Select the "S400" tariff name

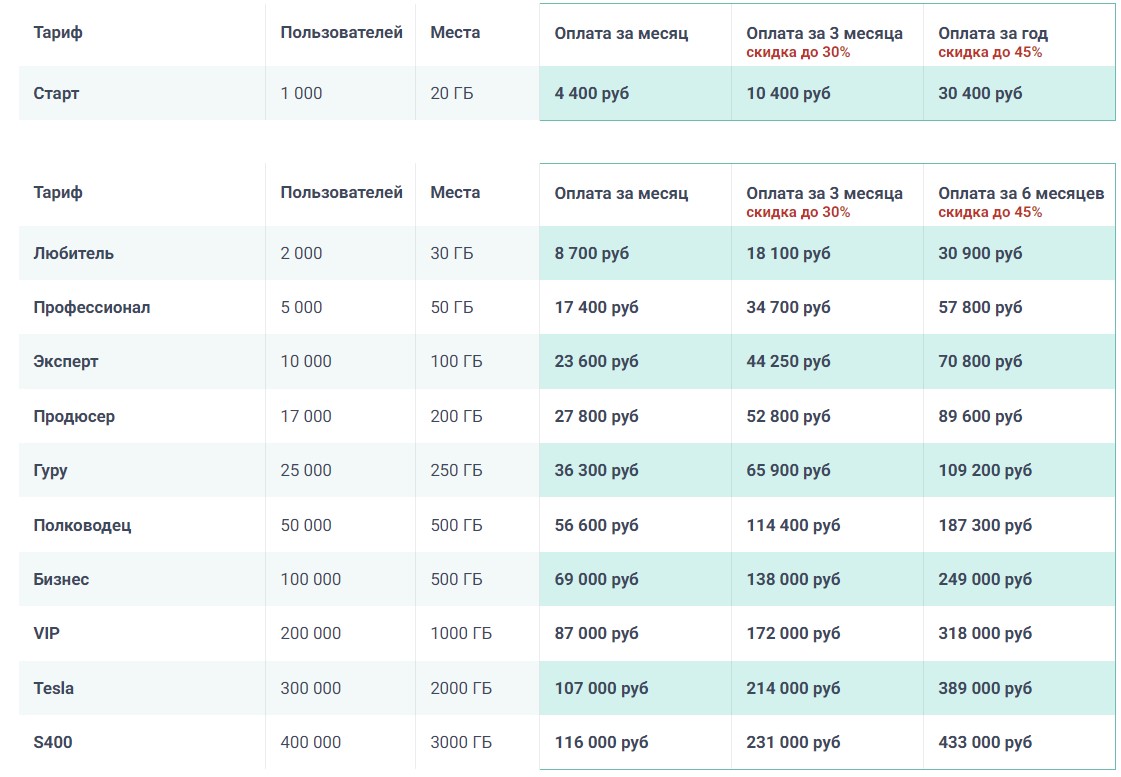click(x=52, y=742)
